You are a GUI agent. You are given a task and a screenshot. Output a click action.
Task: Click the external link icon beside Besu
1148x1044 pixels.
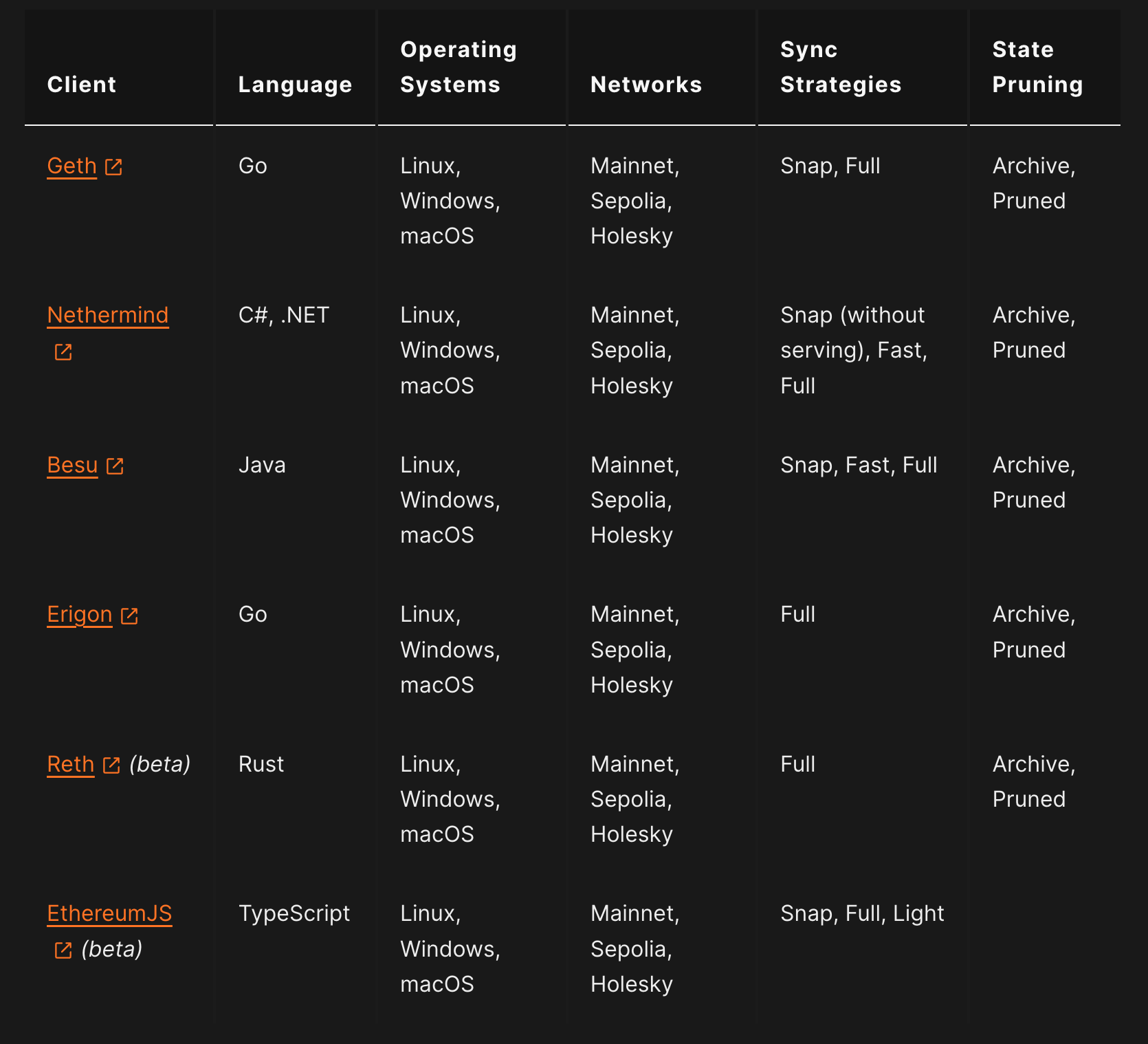(115, 466)
